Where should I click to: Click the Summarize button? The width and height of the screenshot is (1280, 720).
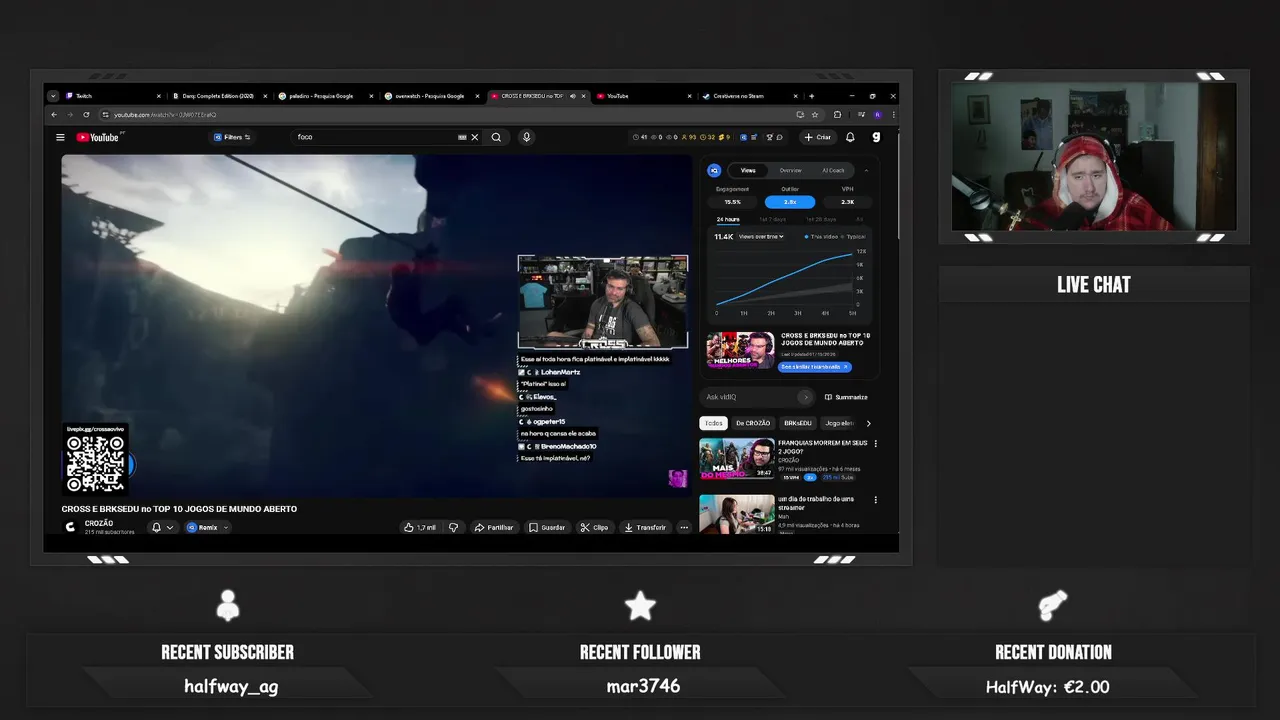(x=846, y=397)
